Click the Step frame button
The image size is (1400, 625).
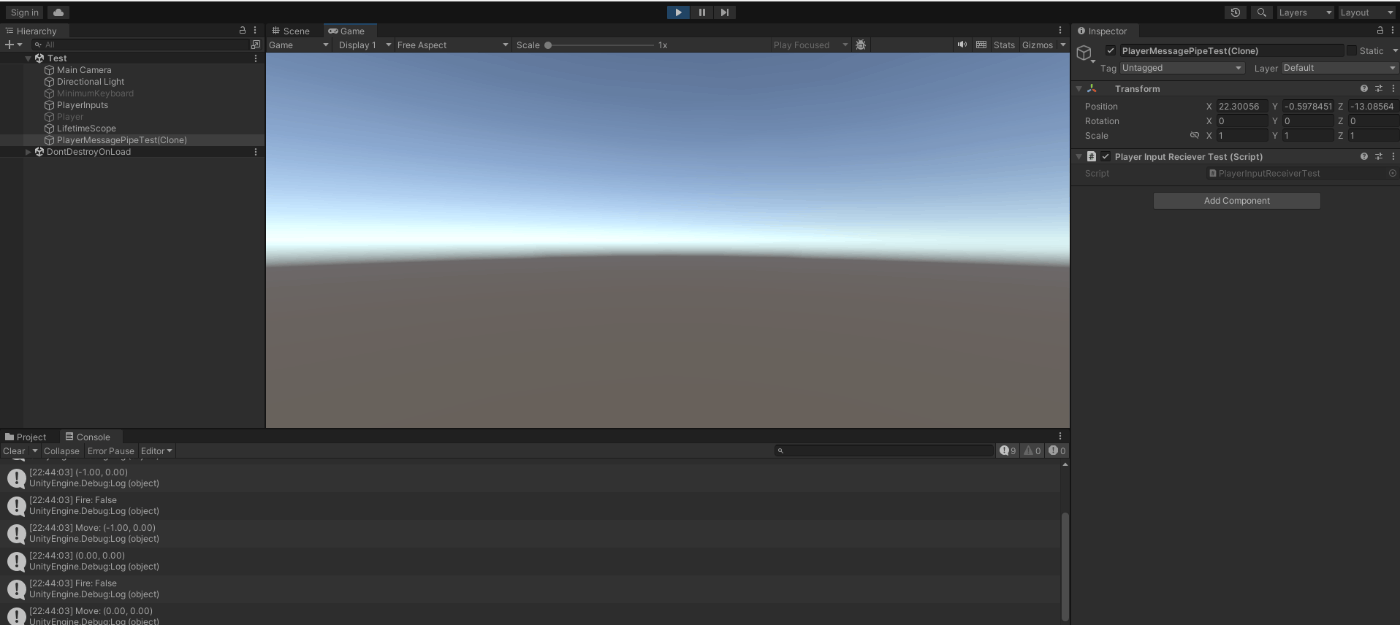click(x=725, y=12)
